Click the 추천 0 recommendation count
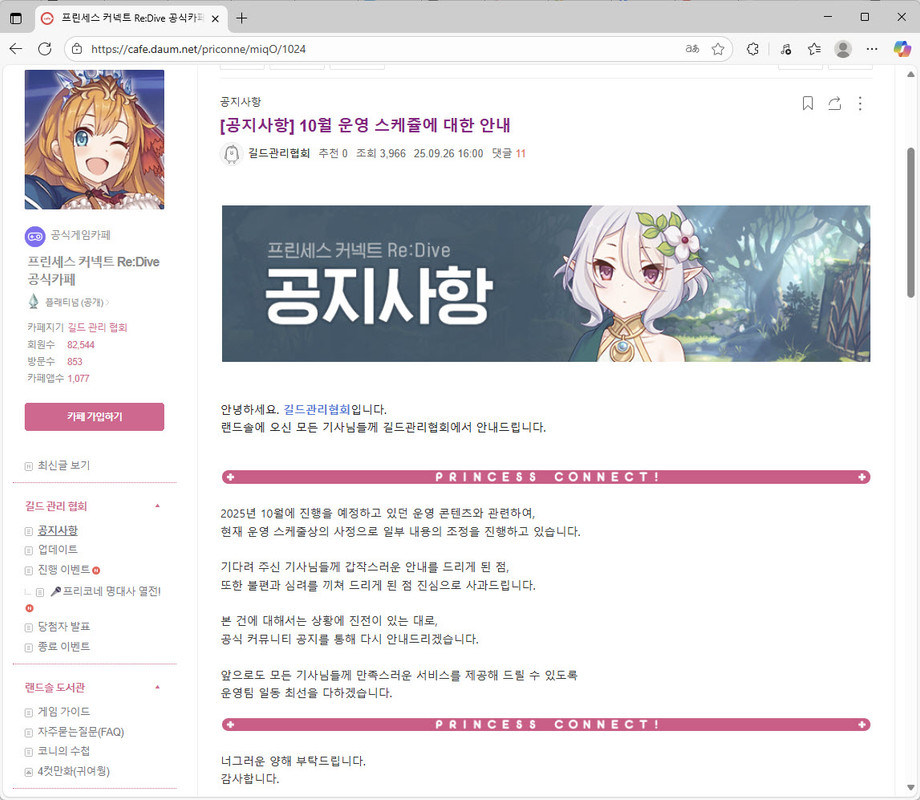920x800 pixels. 333,153
